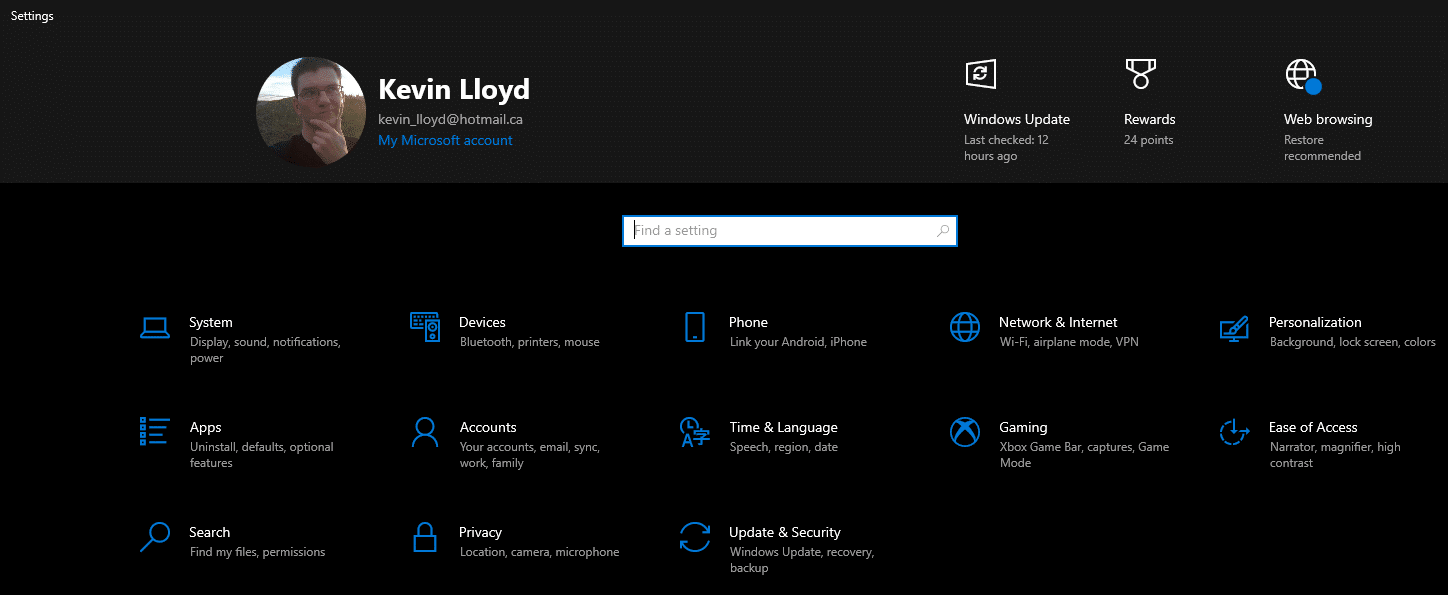Click the Web browsing globe icon
Screen dimensions: 1448x595
tap(1302, 75)
